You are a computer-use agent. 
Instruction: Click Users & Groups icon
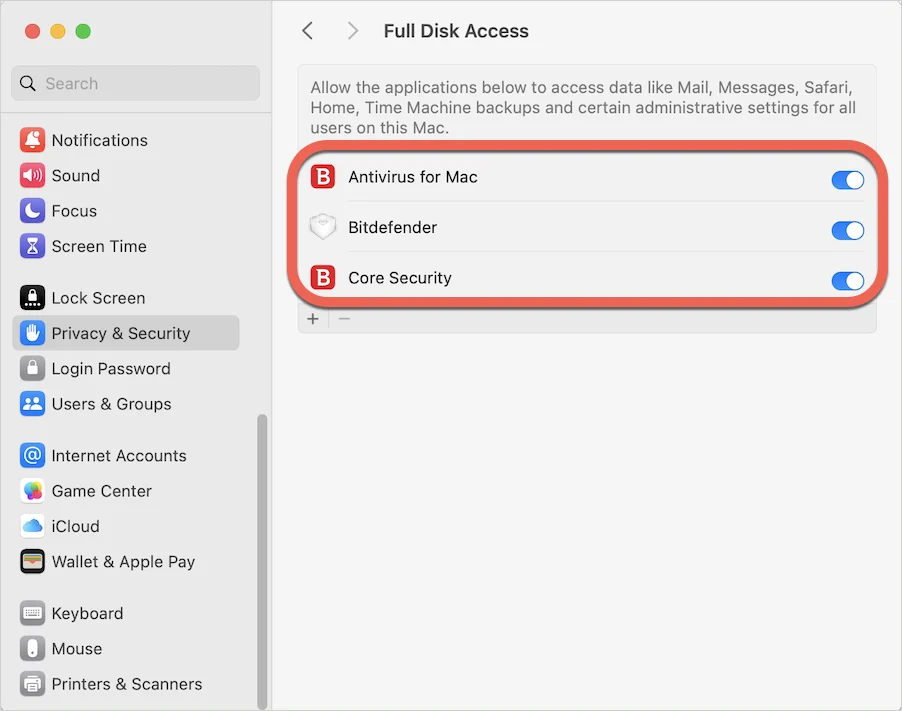[x=32, y=404]
